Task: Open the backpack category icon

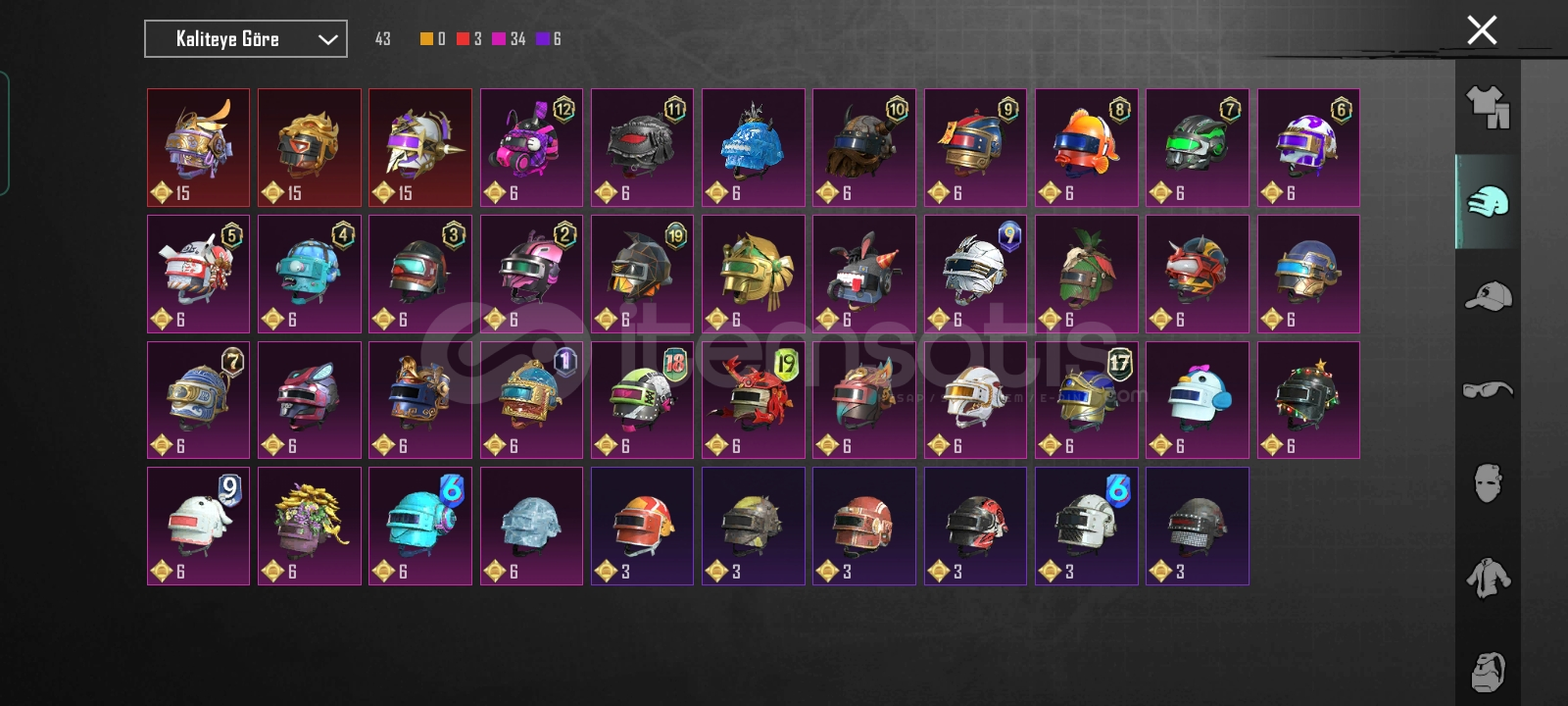Action: pyautogui.click(x=1488, y=671)
